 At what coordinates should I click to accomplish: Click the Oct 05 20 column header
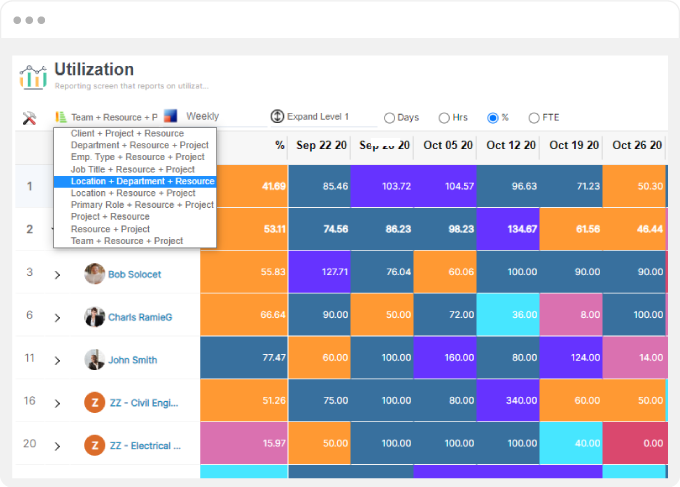[448, 145]
